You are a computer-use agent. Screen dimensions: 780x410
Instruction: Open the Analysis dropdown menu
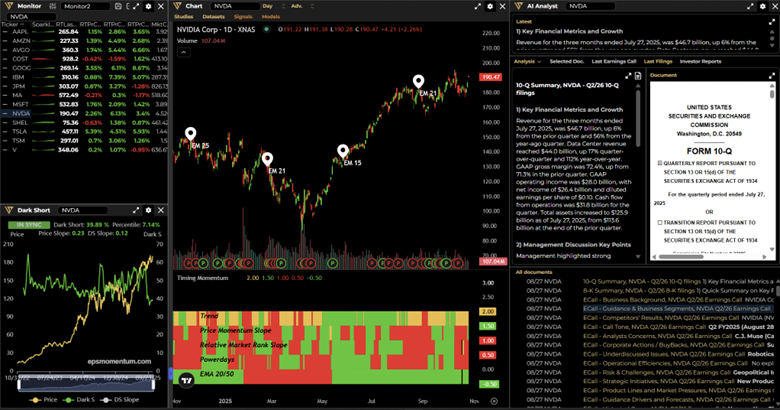(527, 62)
